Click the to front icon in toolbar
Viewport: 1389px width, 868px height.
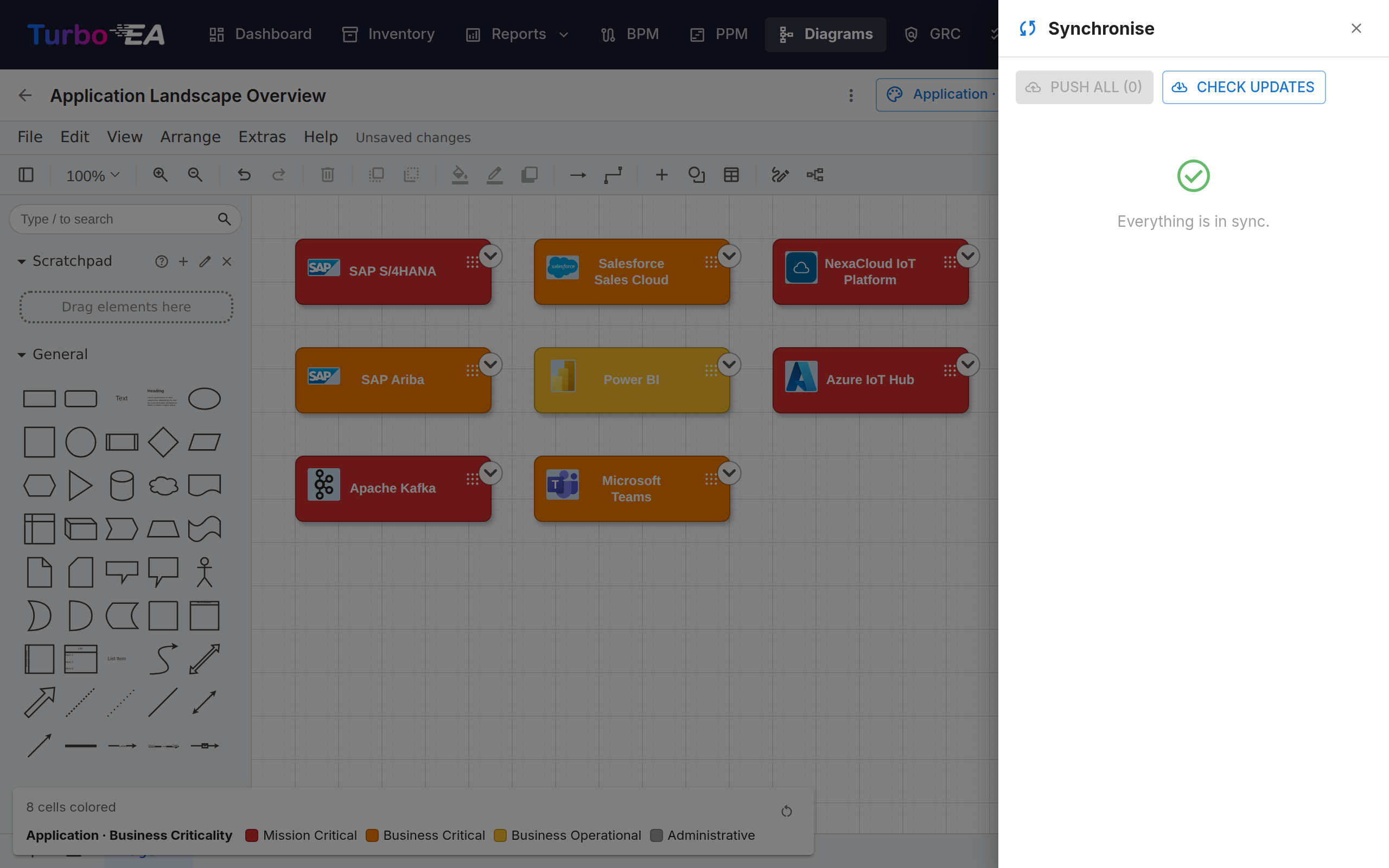[x=376, y=175]
